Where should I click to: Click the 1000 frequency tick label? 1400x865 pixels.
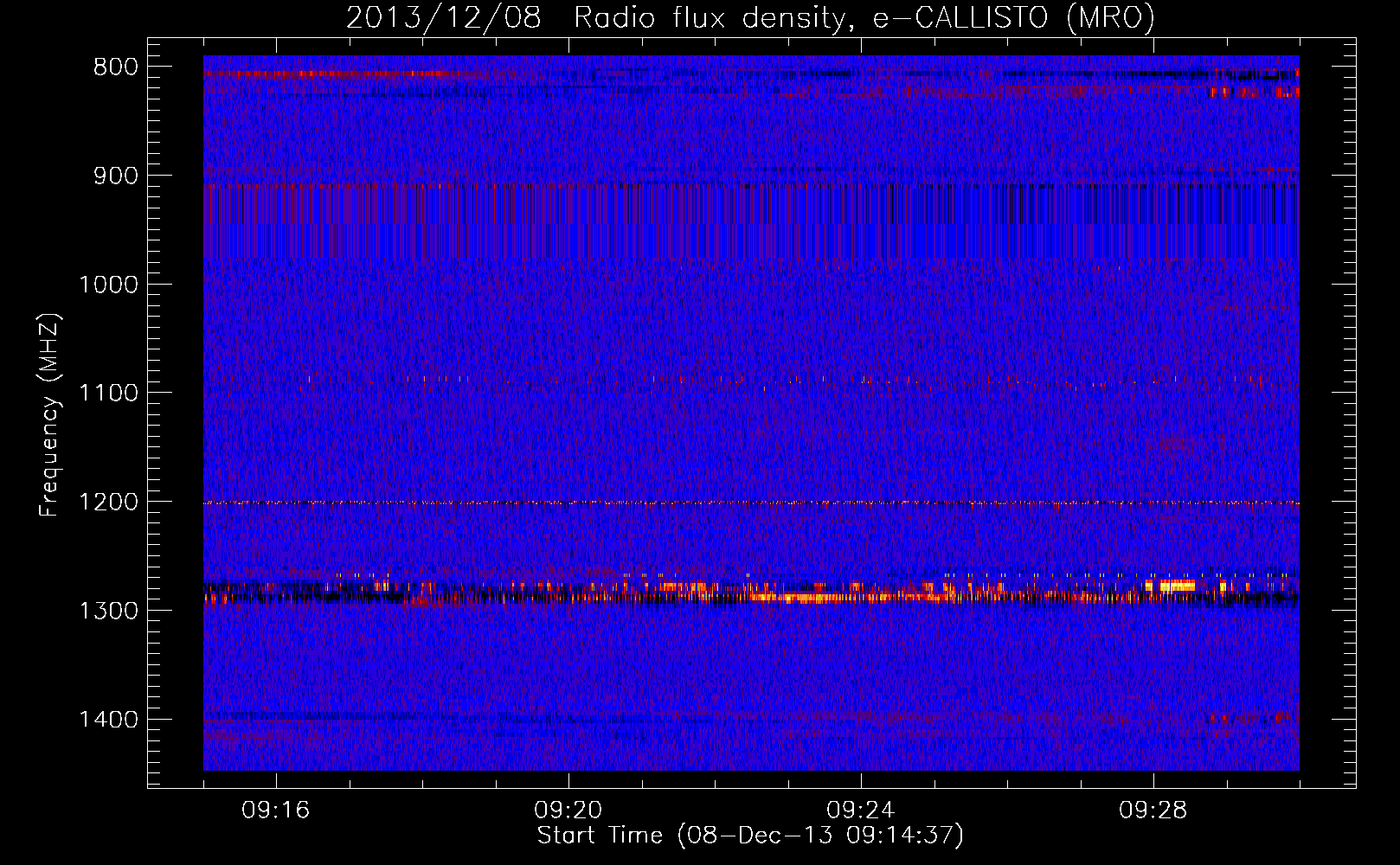[x=108, y=285]
